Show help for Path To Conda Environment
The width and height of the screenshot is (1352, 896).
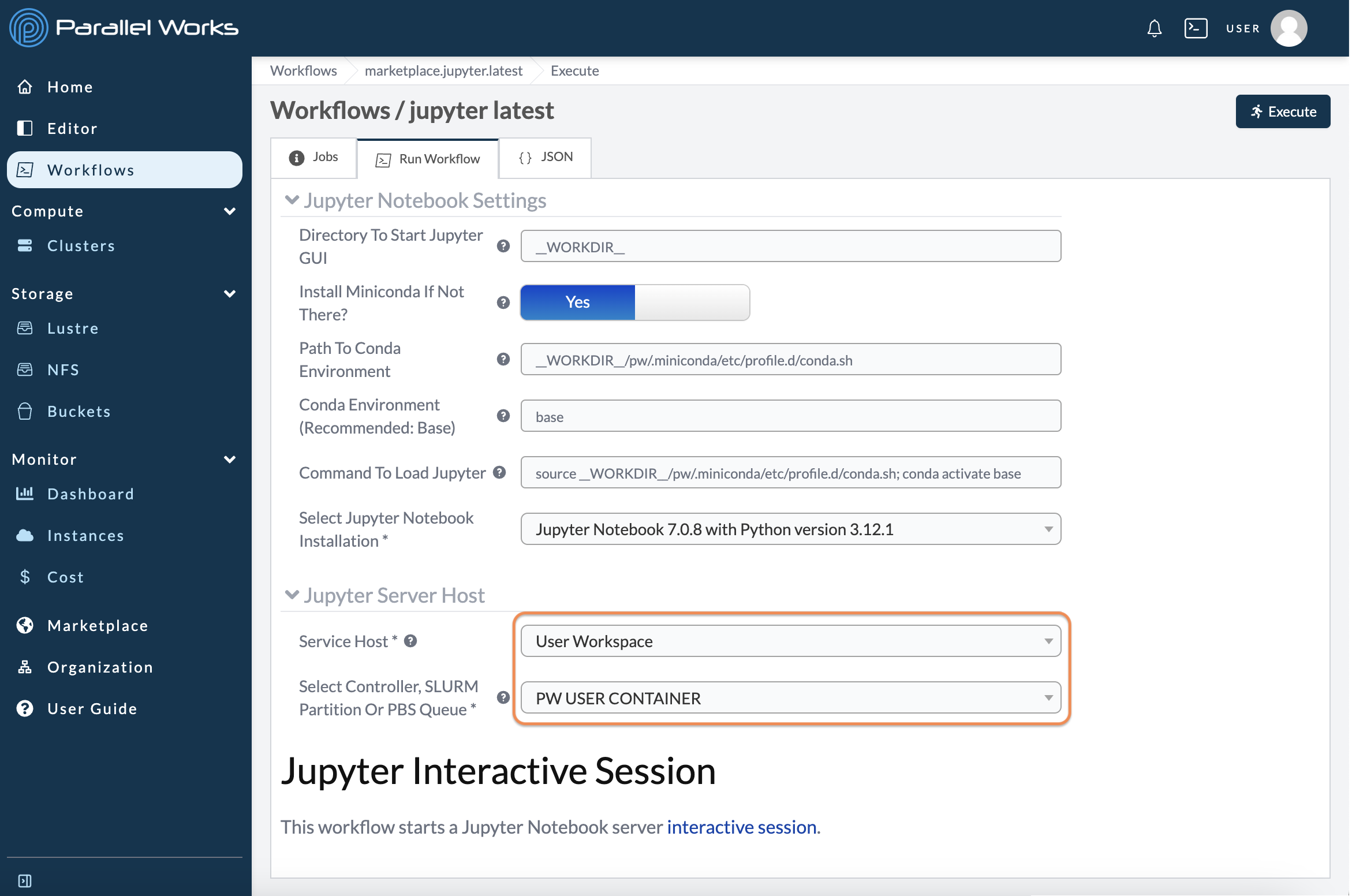click(503, 360)
